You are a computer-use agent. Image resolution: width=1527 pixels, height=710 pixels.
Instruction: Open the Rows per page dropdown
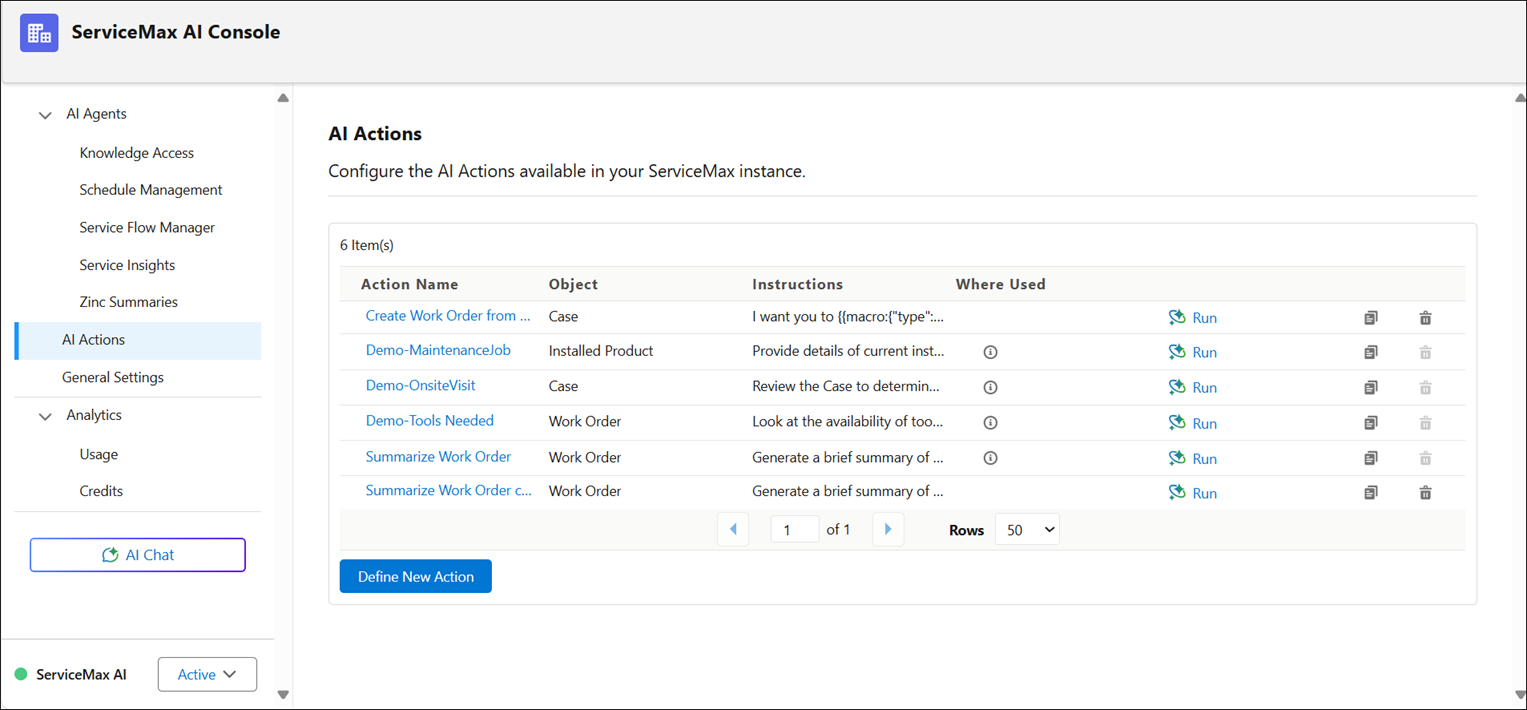[x=1027, y=530]
